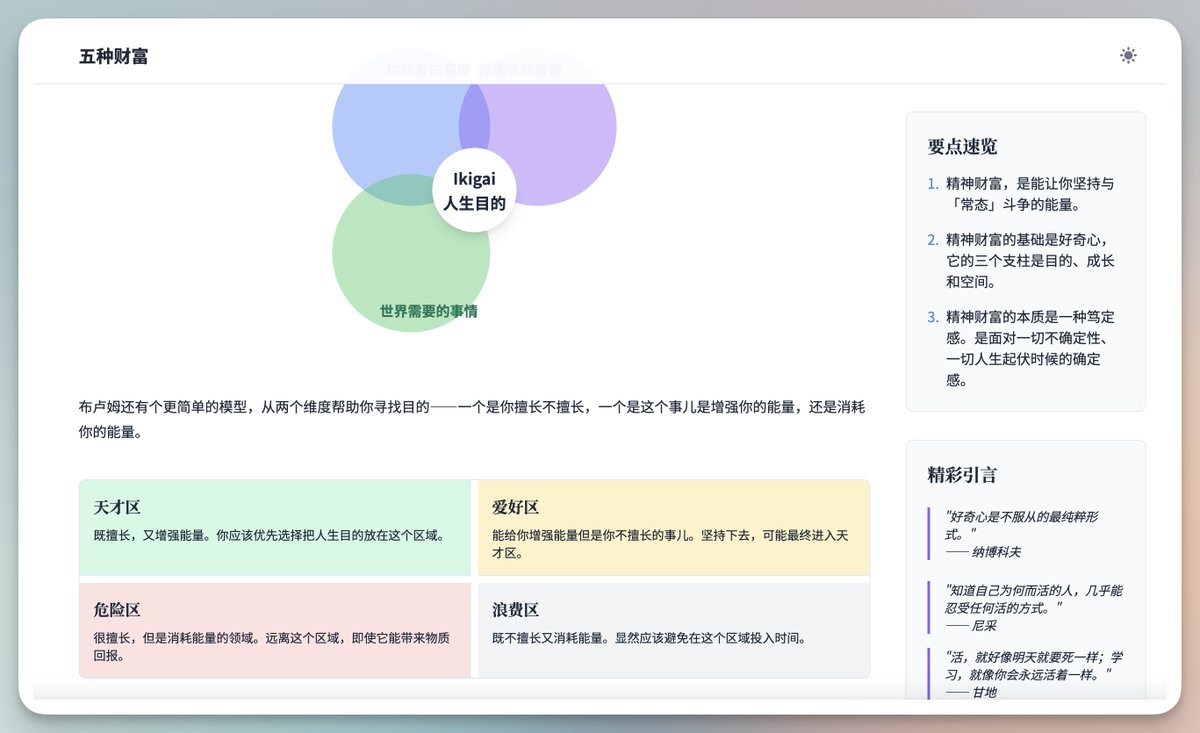Click the 要点速览 heading

(962, 146)
